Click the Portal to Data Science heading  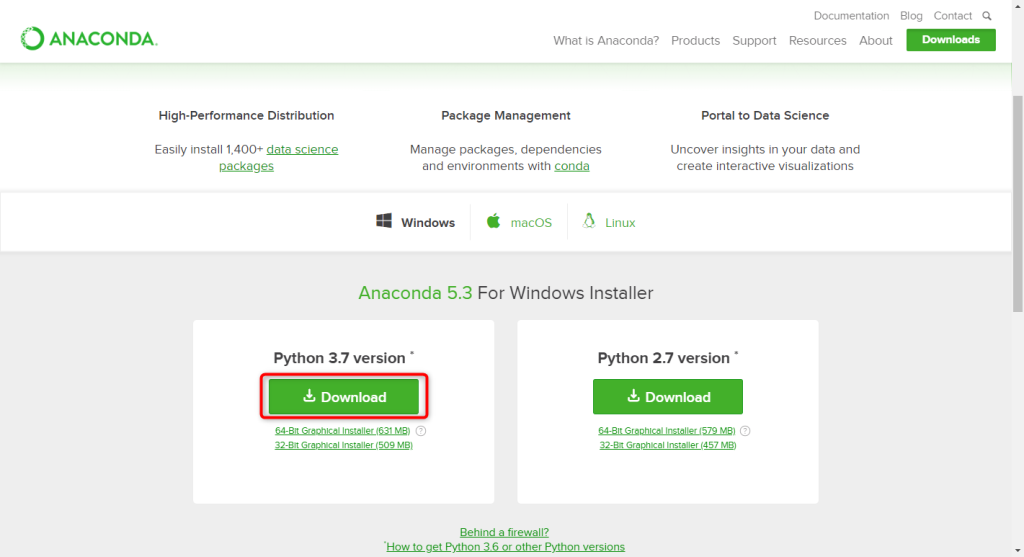click(x=765, y=116)
